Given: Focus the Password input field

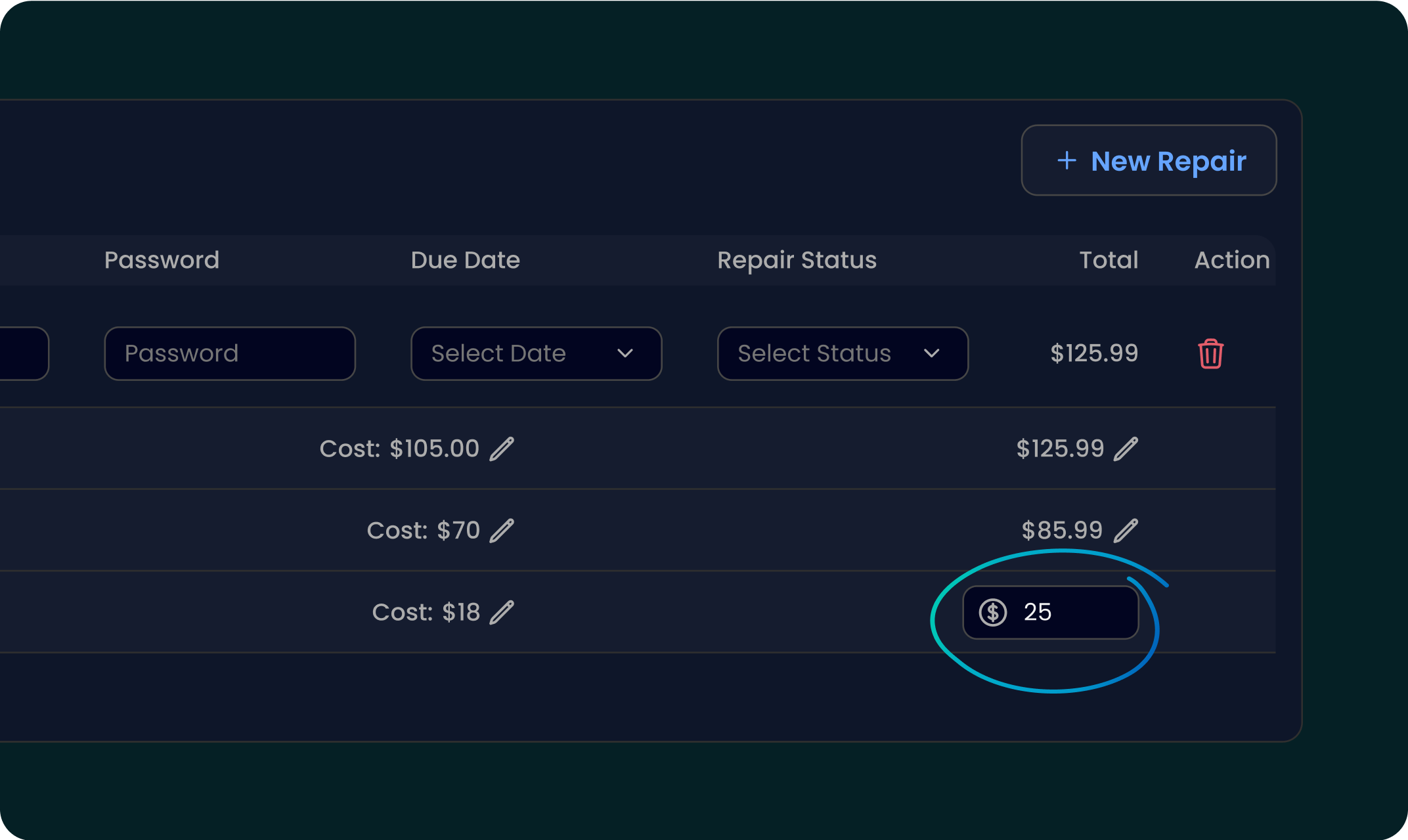Looking at the screenshot, I should click(230, 353).
